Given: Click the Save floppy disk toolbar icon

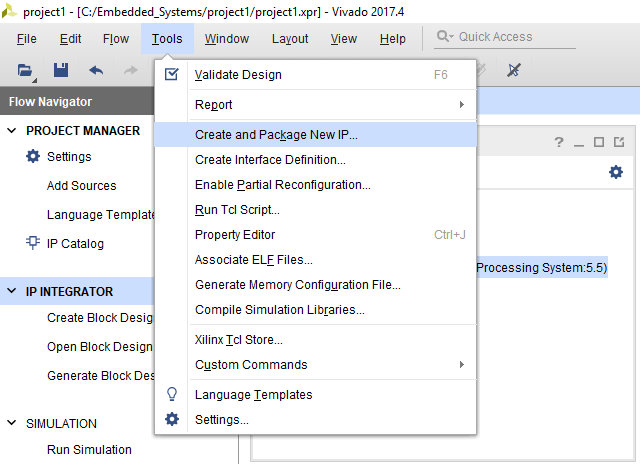Looking at the screenshot, I should click(61, 70).
